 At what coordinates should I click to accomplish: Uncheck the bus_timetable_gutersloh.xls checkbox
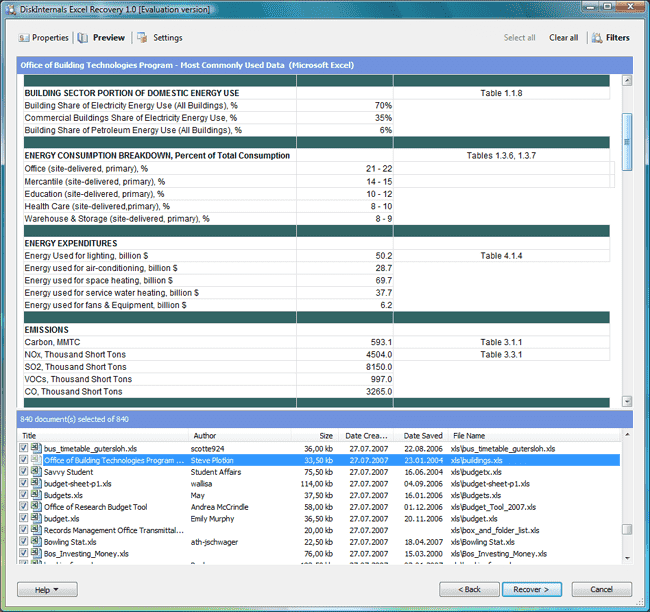click(24, 449)
